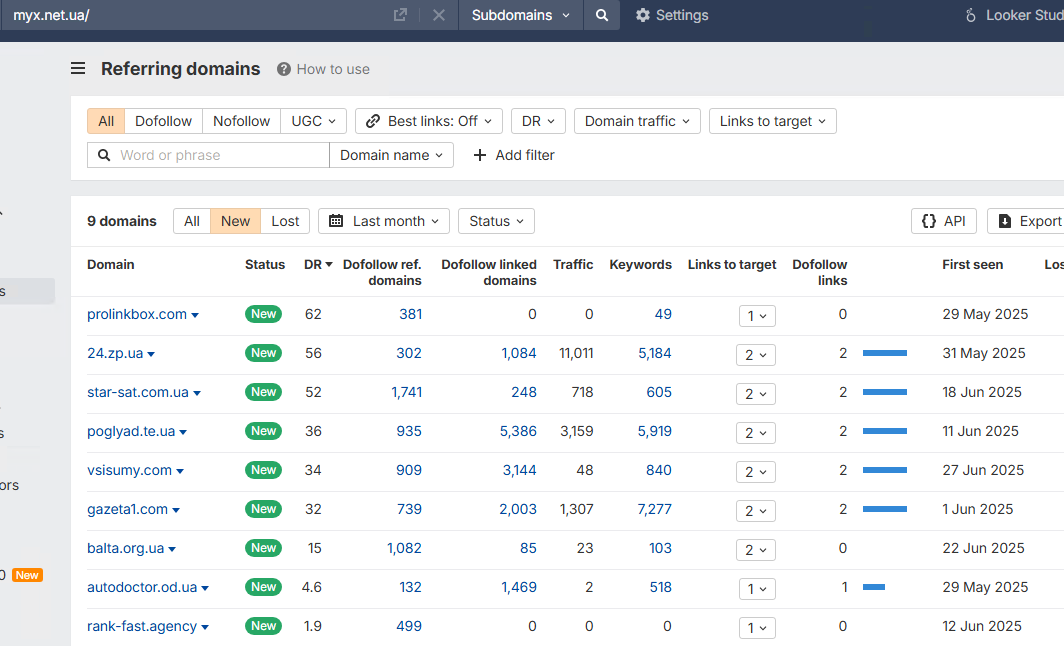Viewport: 1064px width, 646px height.
Task: Open DR filter dropdown
Action: point(538,121)
